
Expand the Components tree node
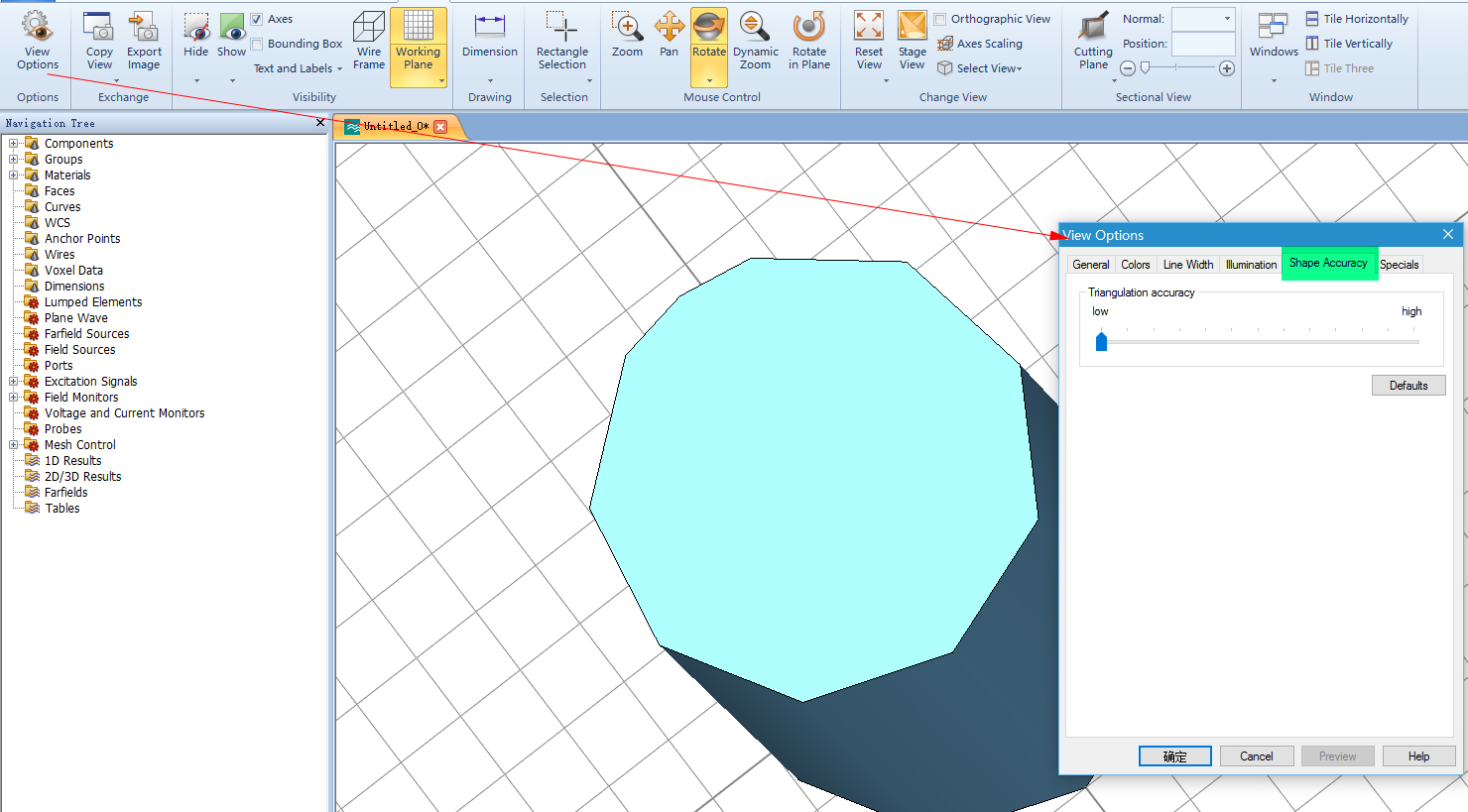(14, 144)
